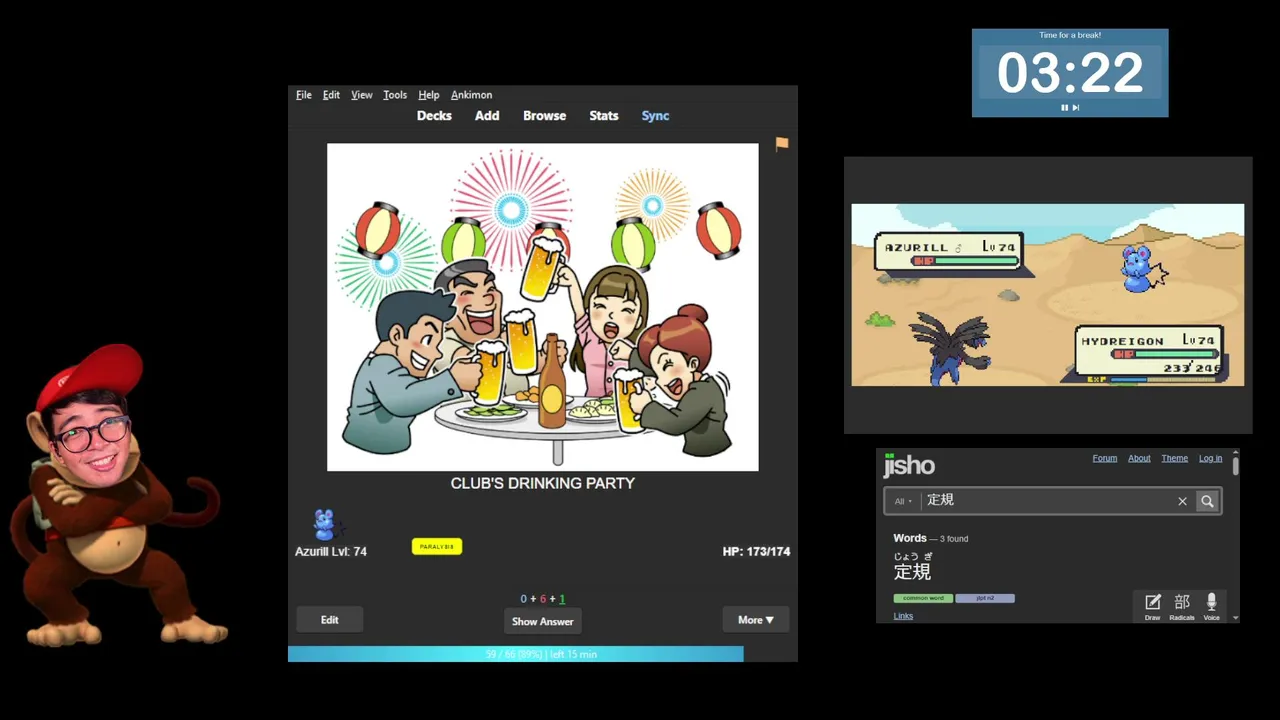Open the More dropdown button
The height and width of the screenshot is (720, 1280).
pyautogui.click(x=756, y=620)
